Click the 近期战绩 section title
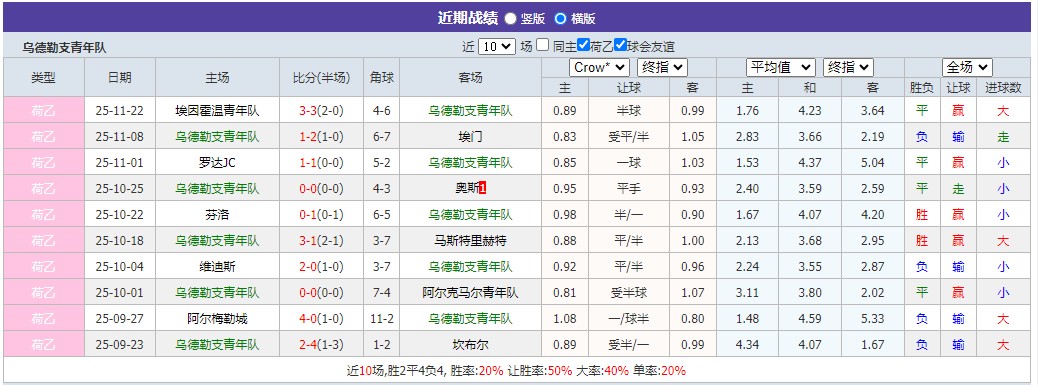The image size is (1038, 385). point(467,19)
